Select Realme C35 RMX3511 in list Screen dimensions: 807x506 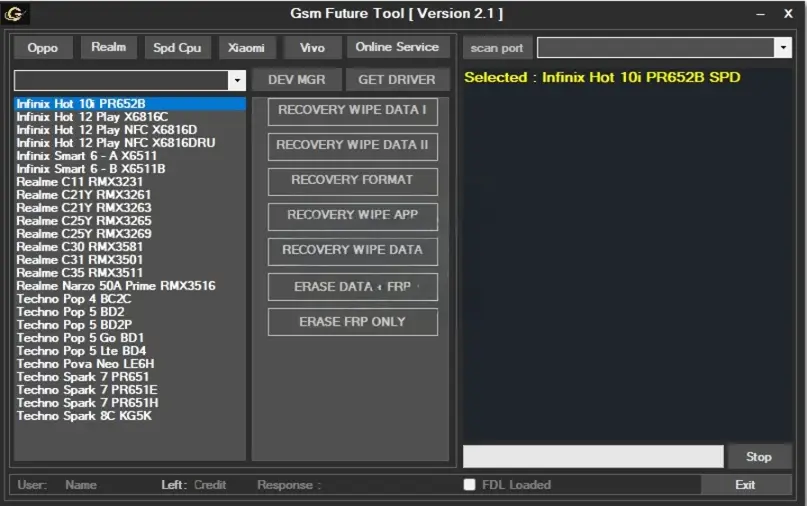(80, 272)
